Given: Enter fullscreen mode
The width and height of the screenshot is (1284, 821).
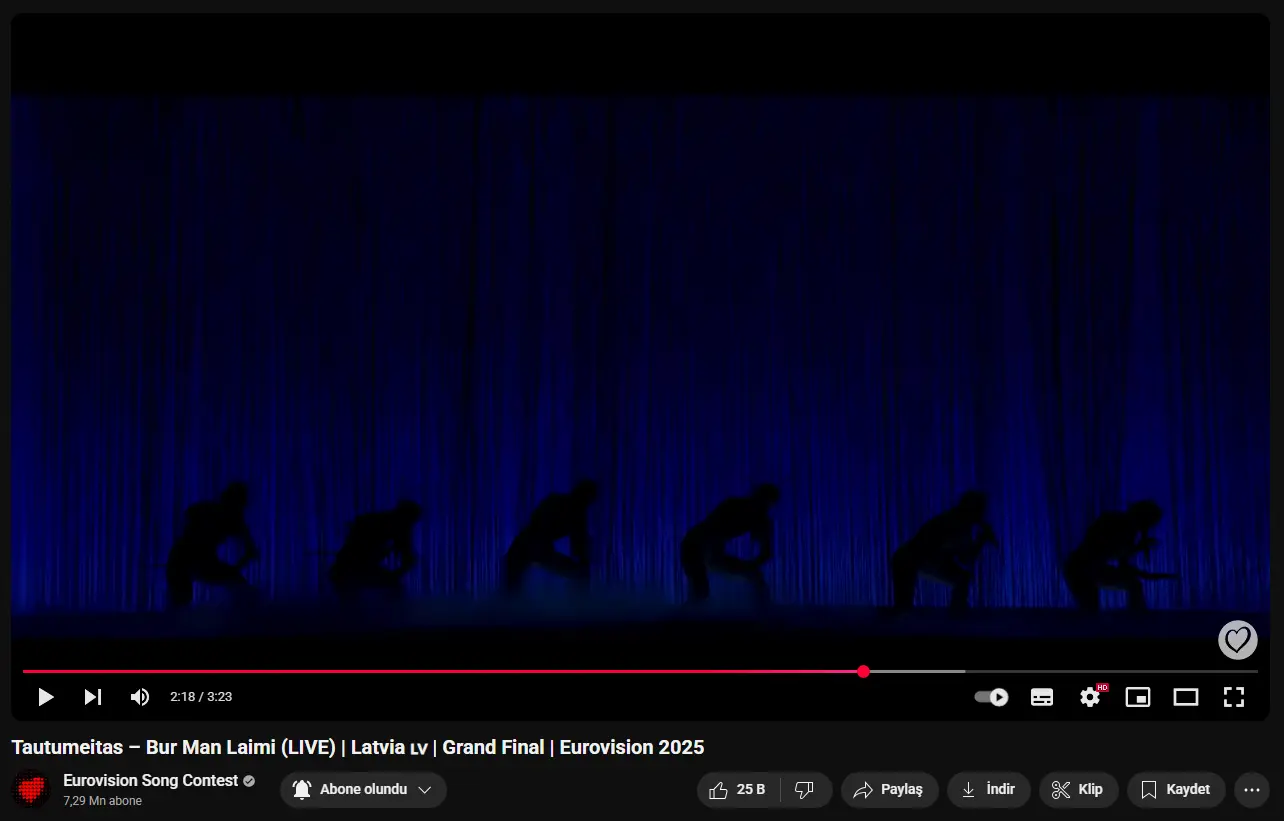Looking at the screenshot, I should coord(1234,697).
